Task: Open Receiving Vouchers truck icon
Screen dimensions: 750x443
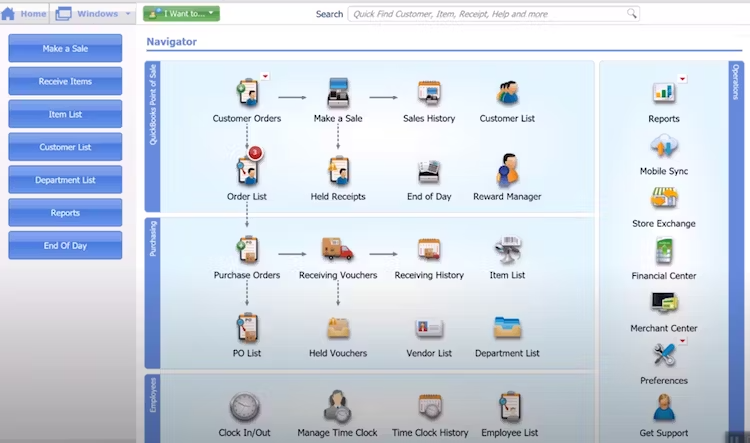Action: point(338,250)
